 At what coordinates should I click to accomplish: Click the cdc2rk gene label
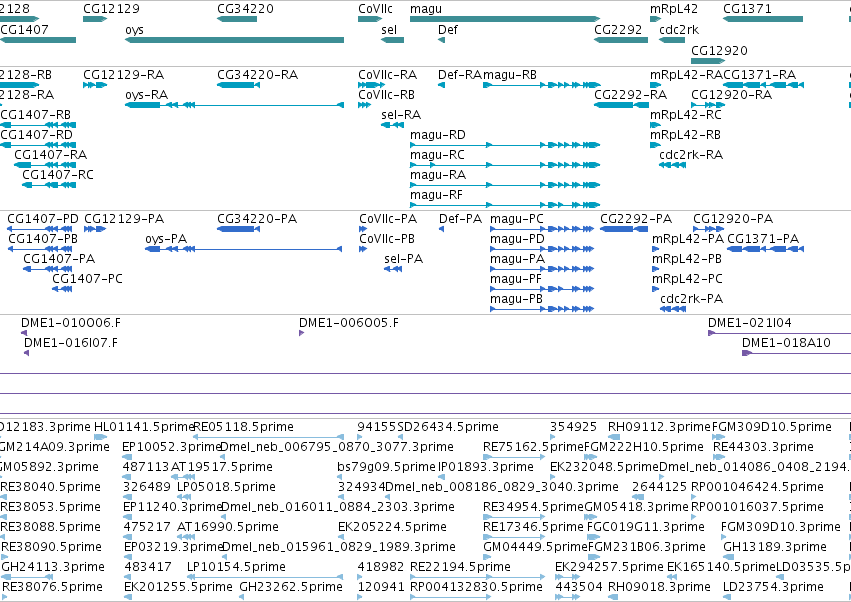click(679, 29)
